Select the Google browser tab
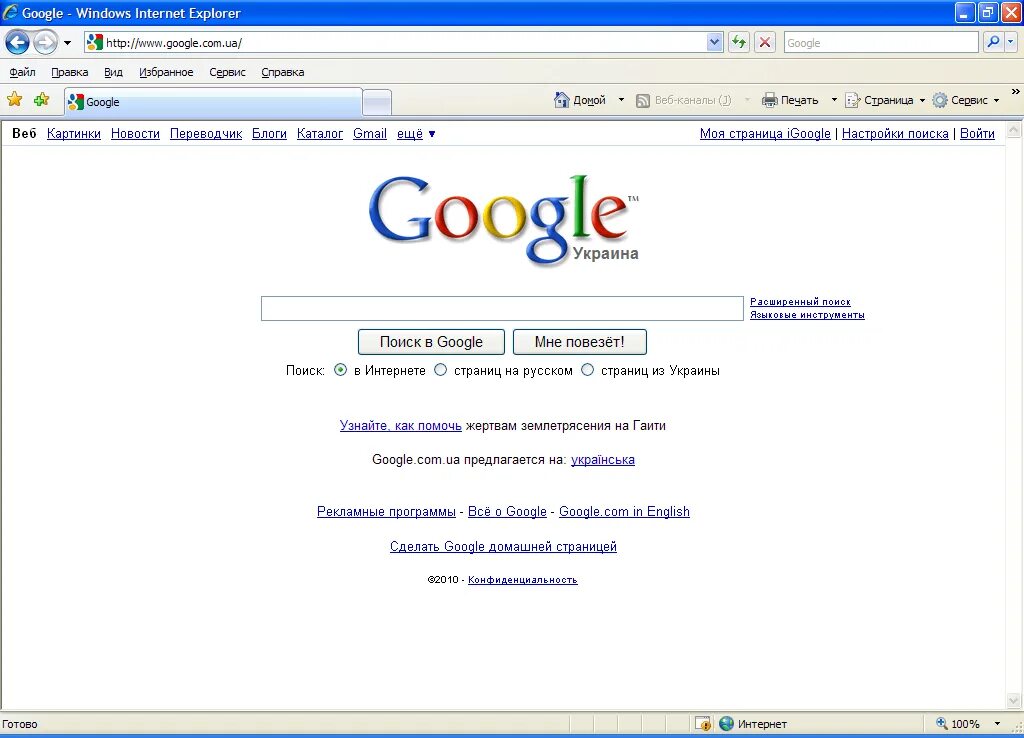Image resolution: width=1024 pixels, height=738 pixels. pos(213,102)
